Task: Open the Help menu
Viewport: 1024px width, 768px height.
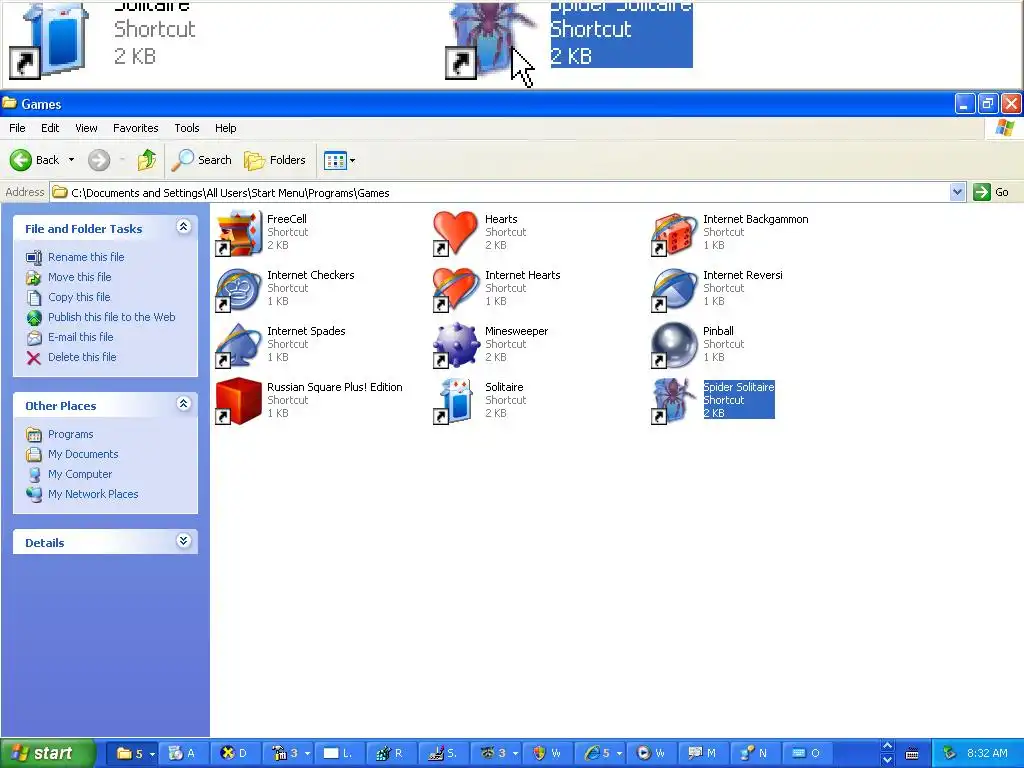Action: point(225,128)
